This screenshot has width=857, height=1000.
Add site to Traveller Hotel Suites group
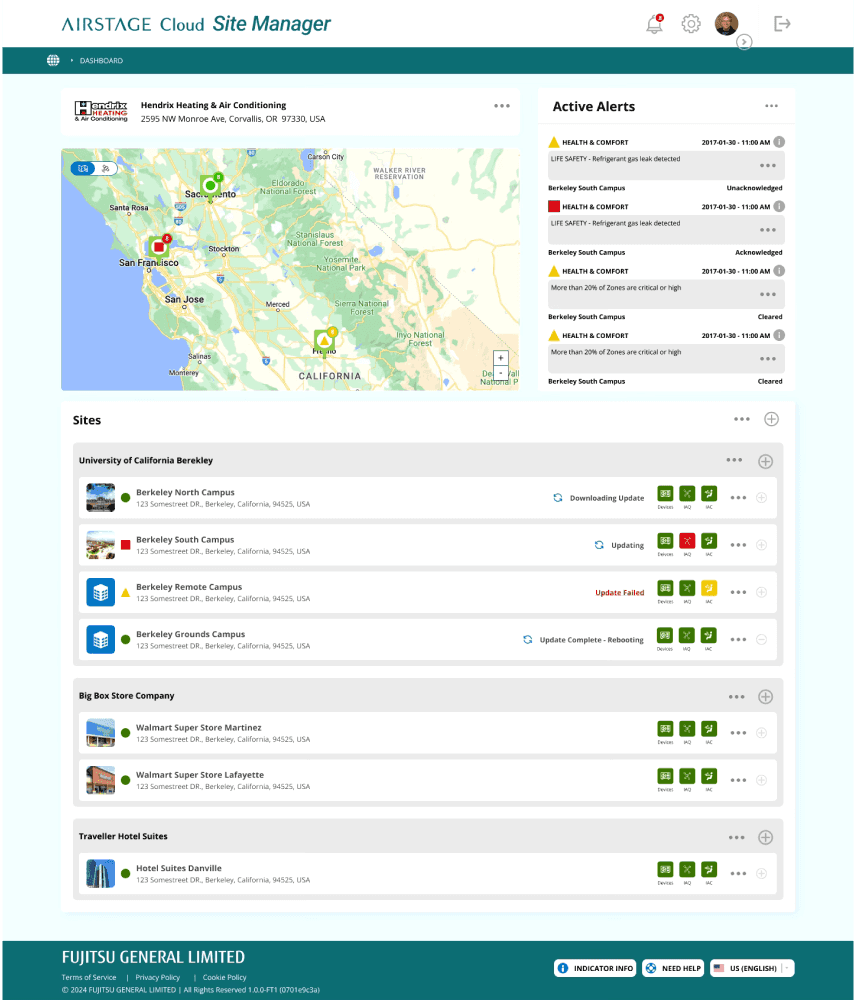tap(766, 837)
